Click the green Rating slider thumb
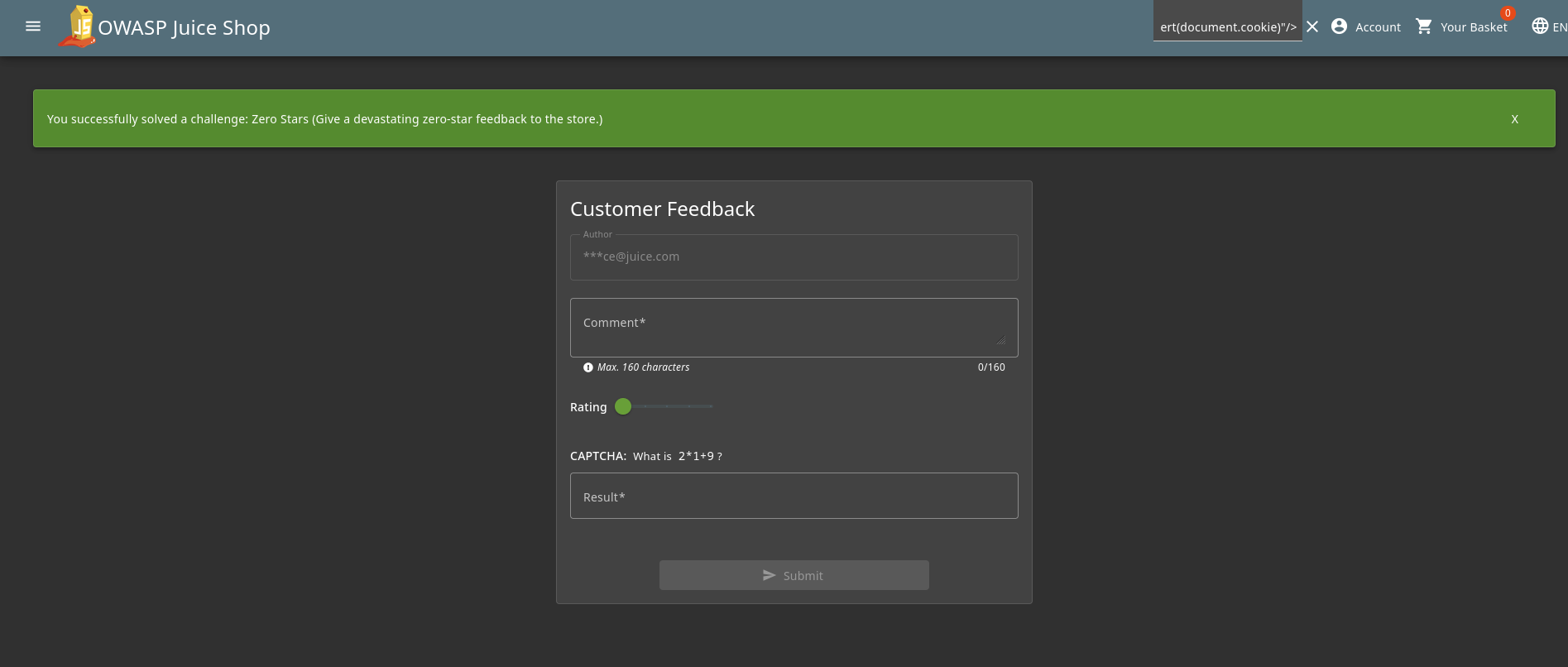 pos(623,406)
